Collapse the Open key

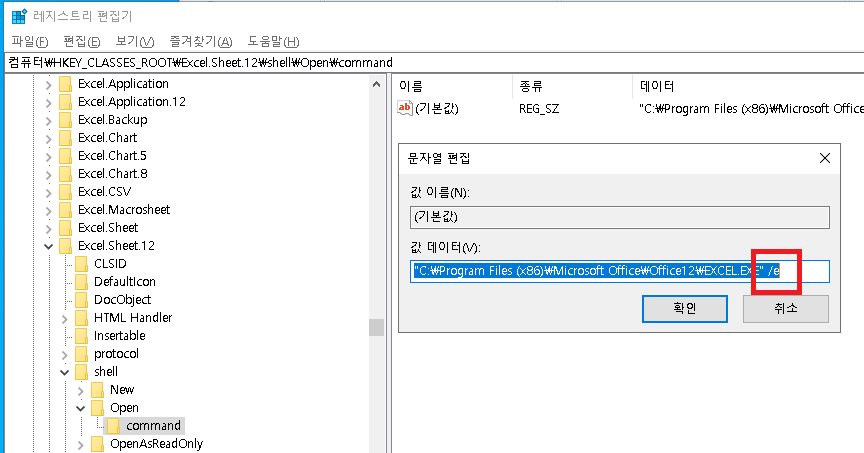[x=80, y=408]
